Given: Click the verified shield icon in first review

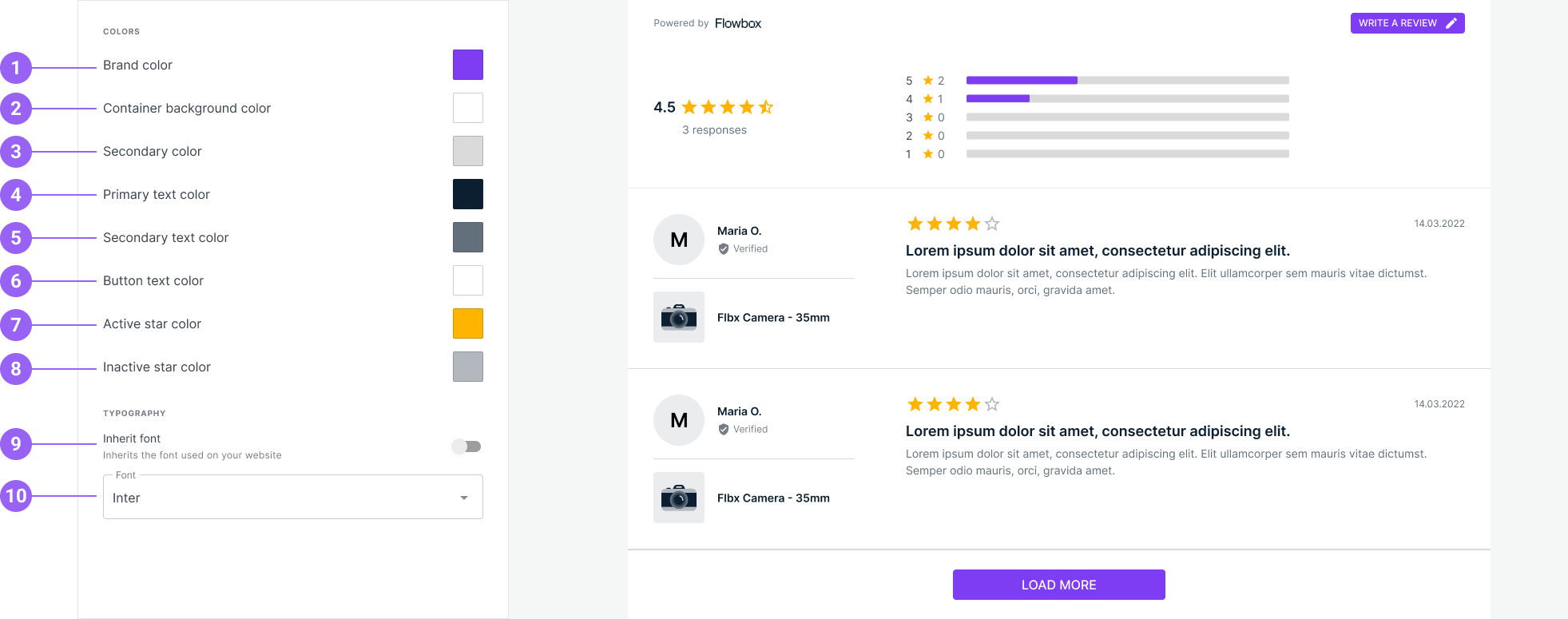Looking at the screenshot, I should point(724,249).
